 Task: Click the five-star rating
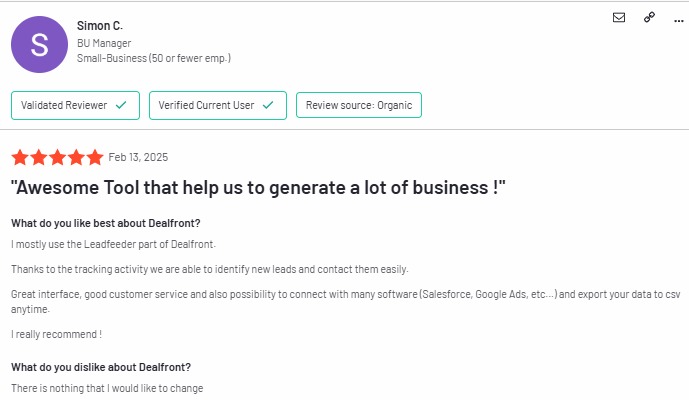coord(57,157)
